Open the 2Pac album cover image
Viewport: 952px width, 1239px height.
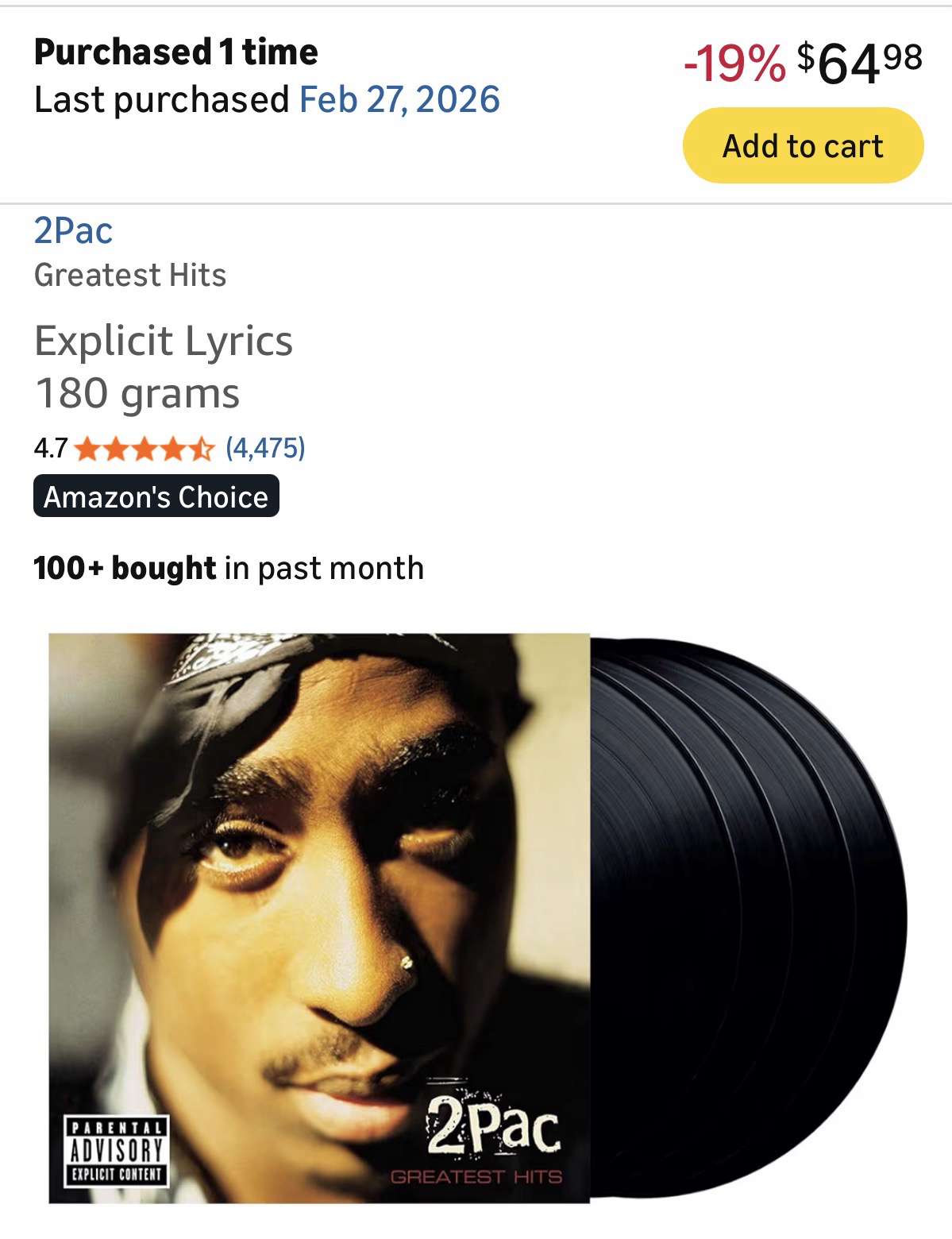coord(319,918)
